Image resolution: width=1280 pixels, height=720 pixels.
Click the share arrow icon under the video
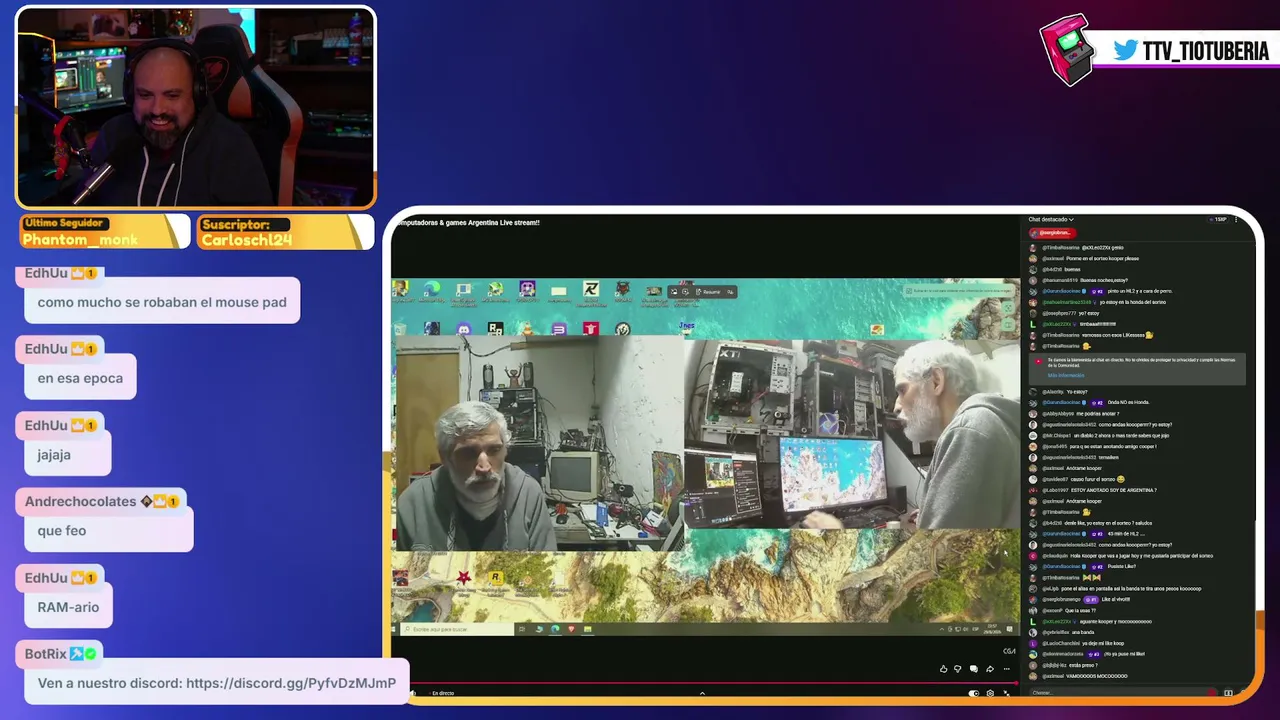(990, 669)
